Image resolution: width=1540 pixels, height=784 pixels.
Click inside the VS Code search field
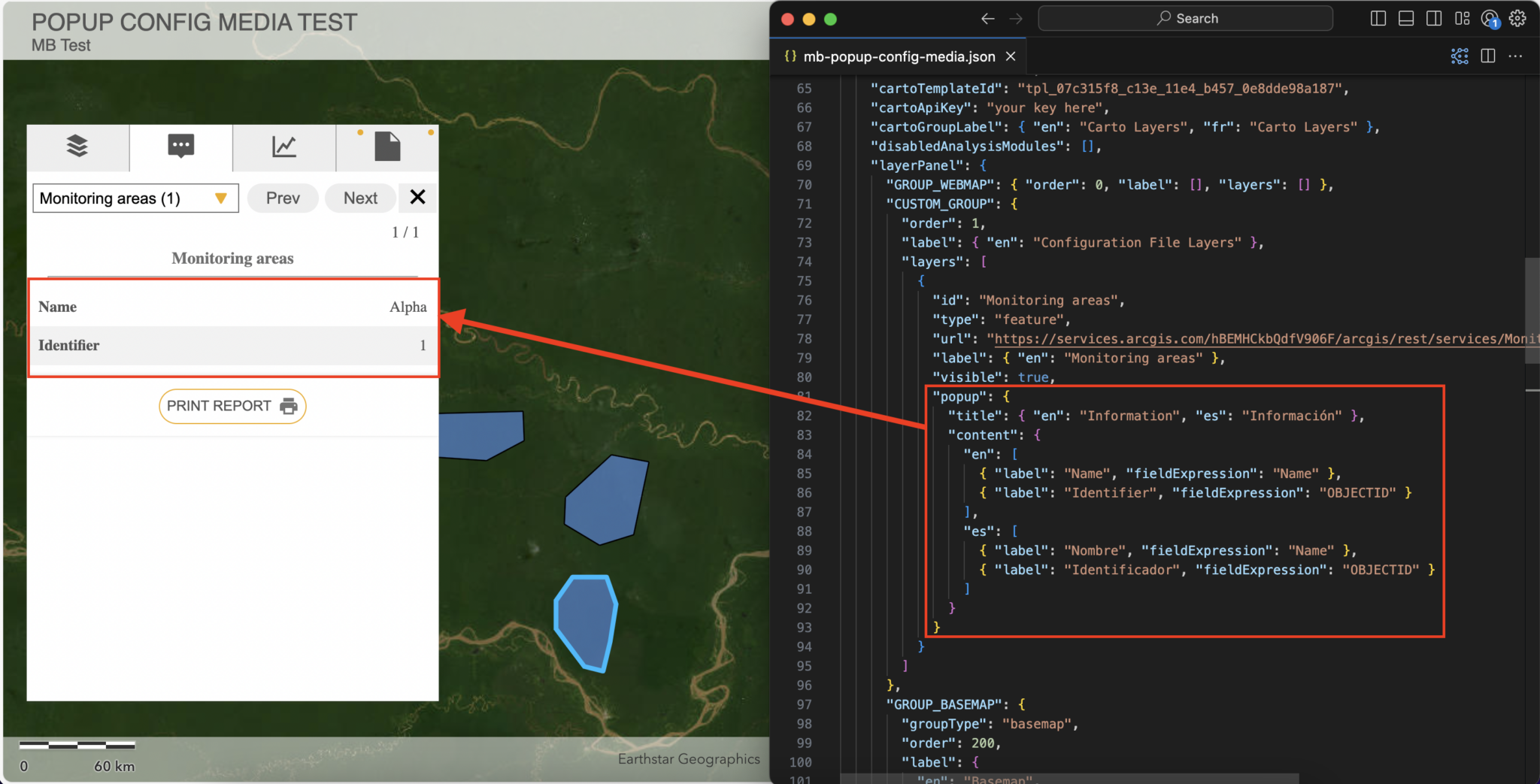[1185, 18]
